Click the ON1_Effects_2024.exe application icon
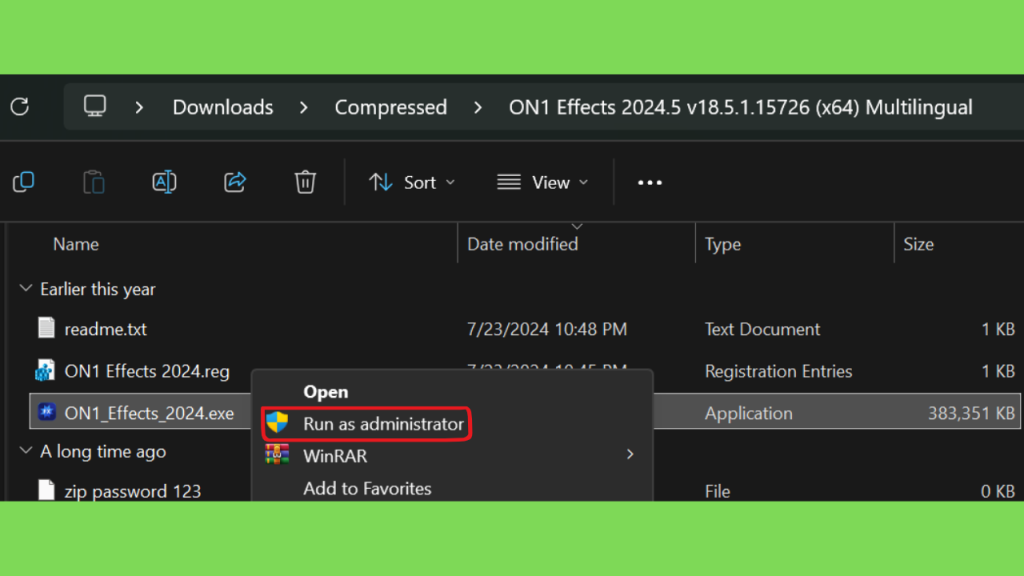The height and width of the screenshot is (576, 1024). coord(46,412)
